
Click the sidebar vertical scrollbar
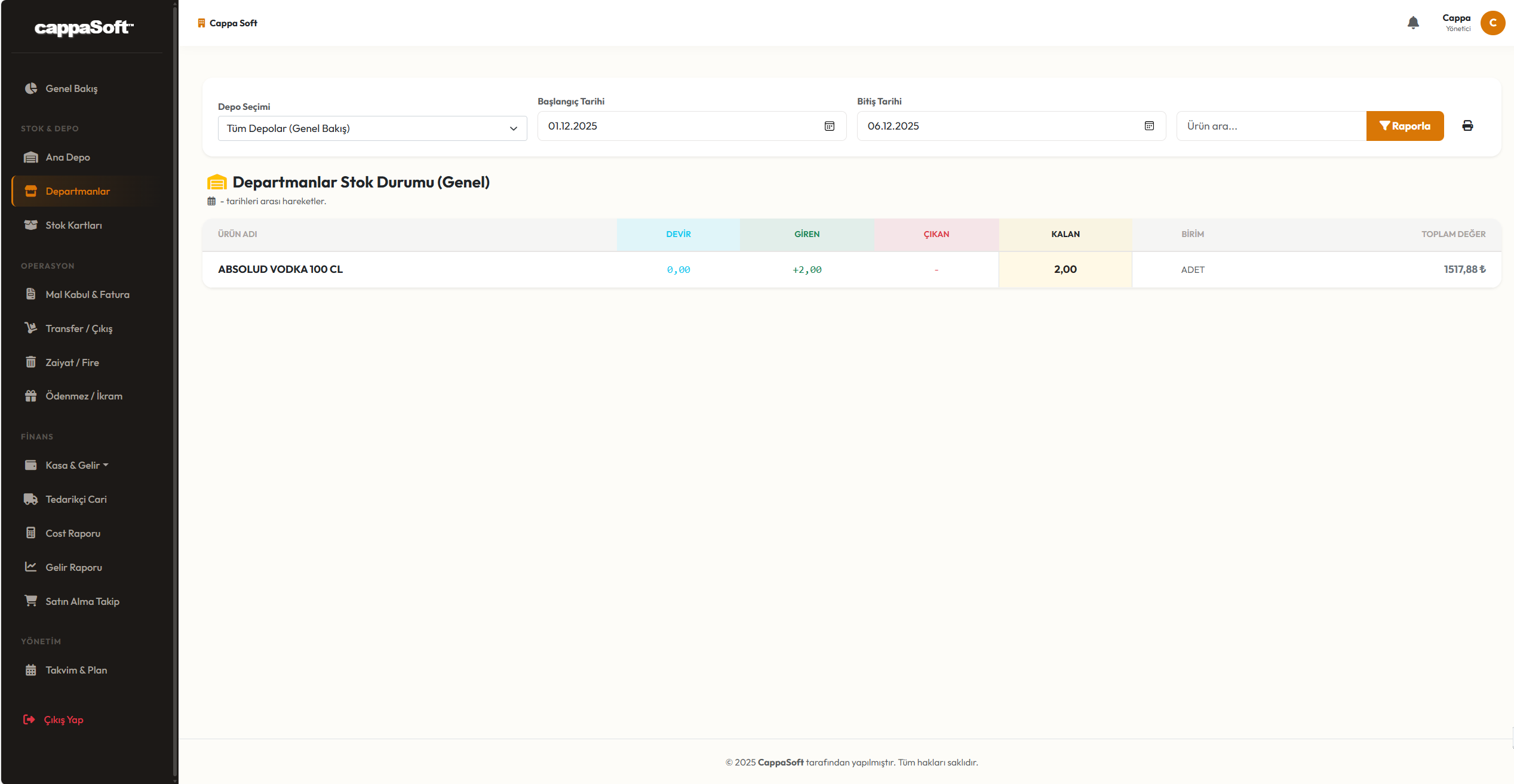click(x=175, y=388)
